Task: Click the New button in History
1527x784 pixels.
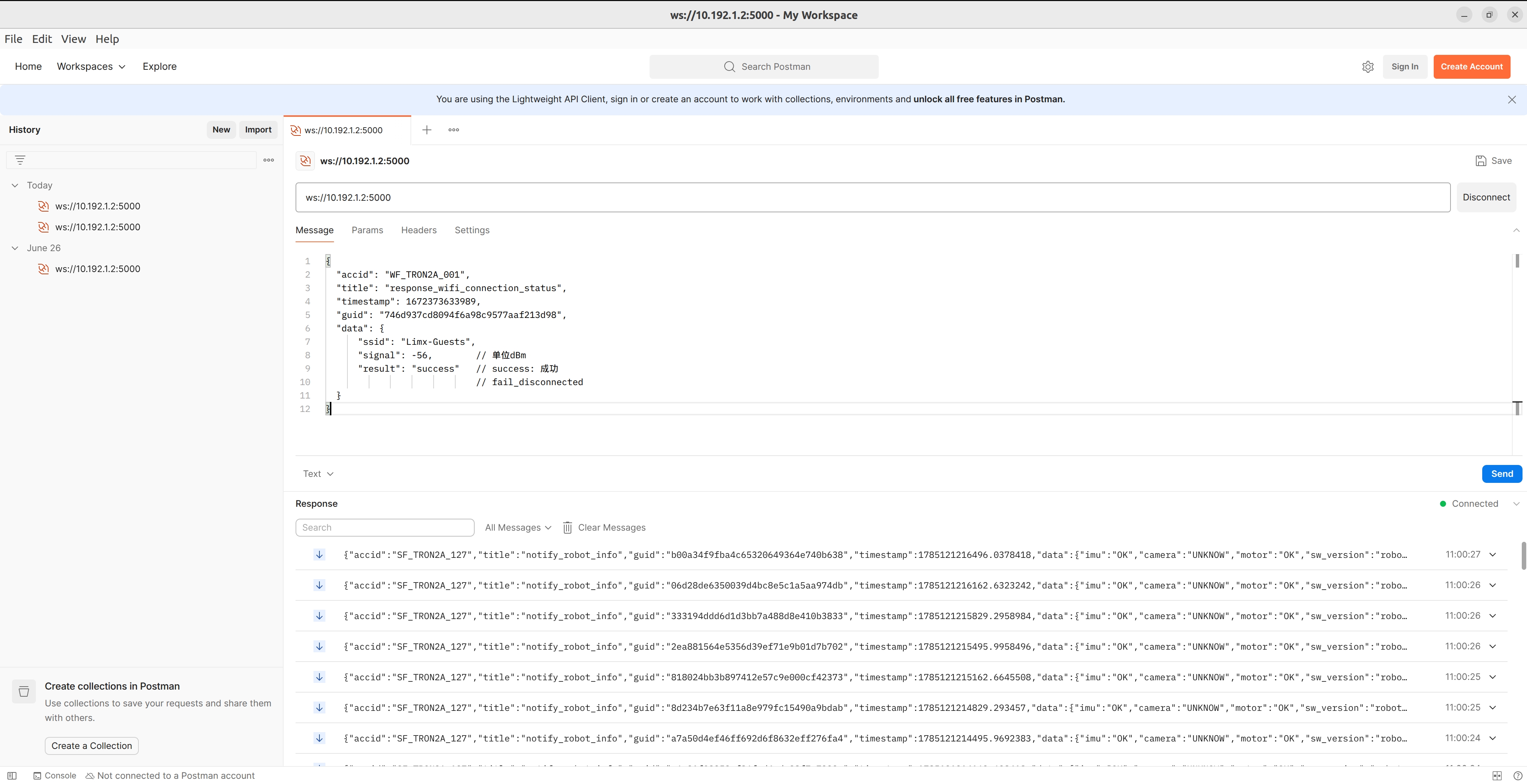Action: pos(221,130)
